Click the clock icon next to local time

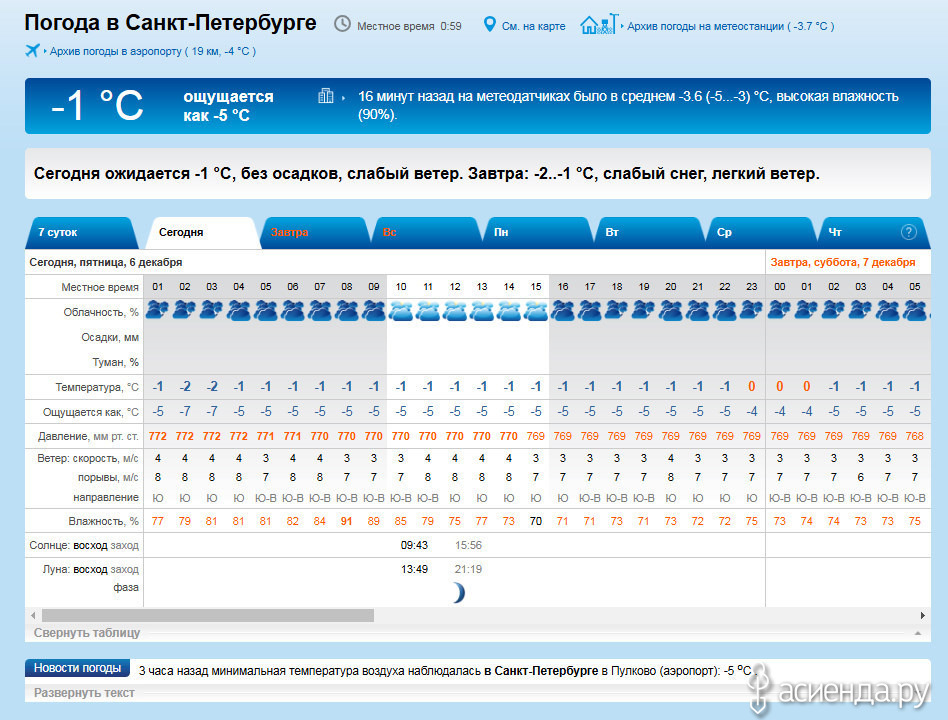click(x=342, y=24)
